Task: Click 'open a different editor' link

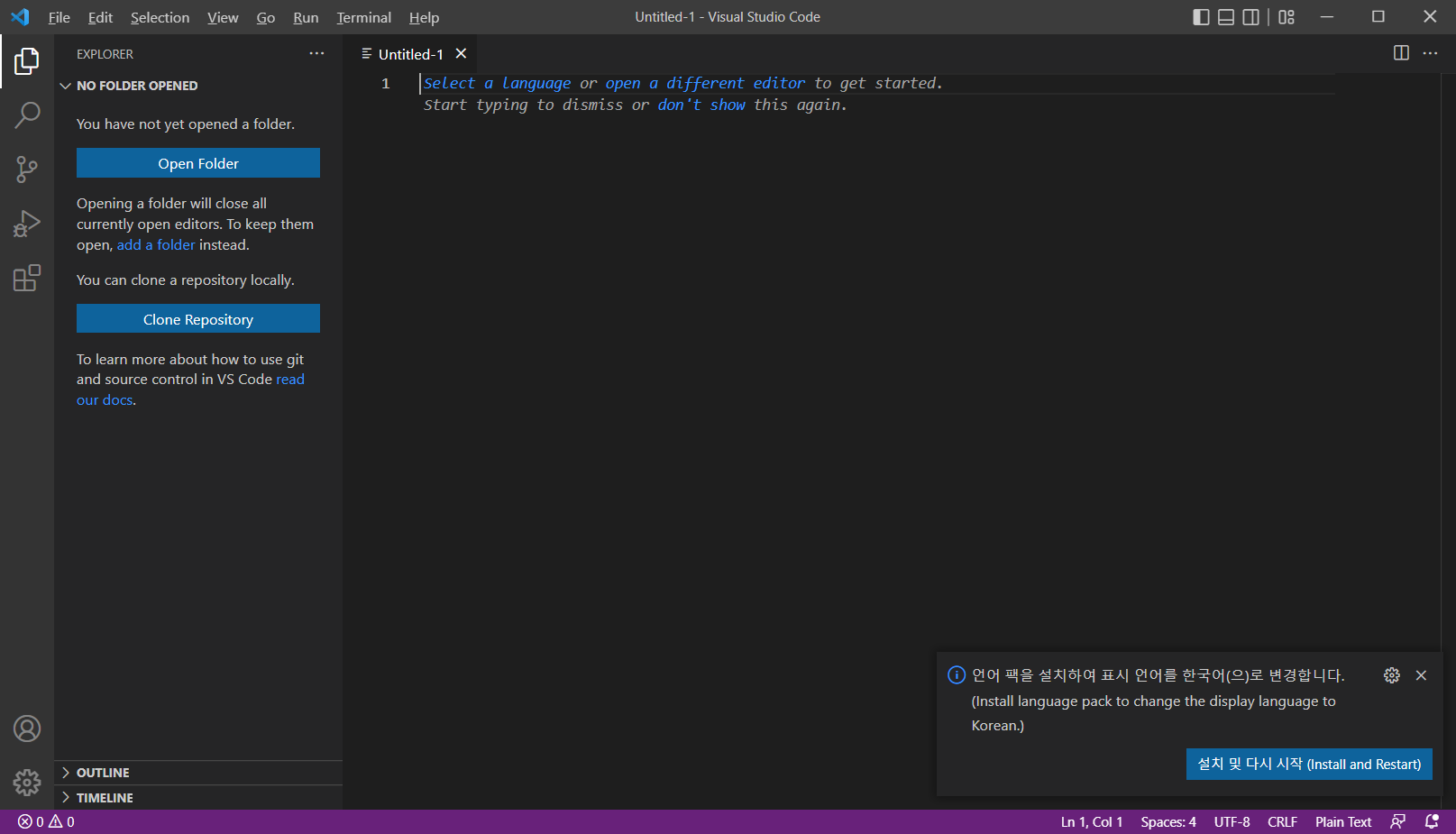Action: pyautogui.click(x=705, y=83)
